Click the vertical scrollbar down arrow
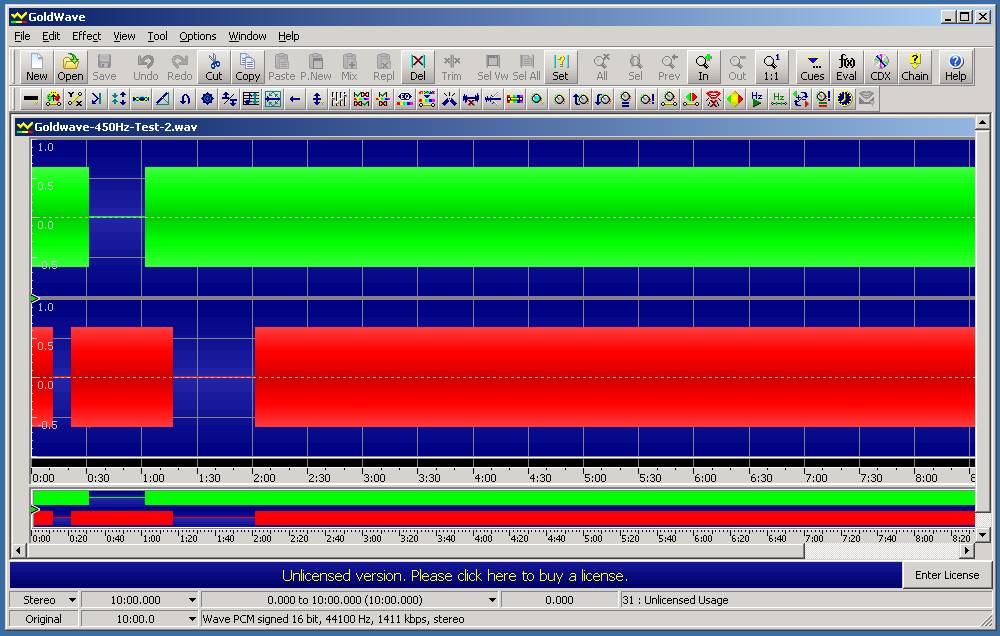The height and width of the screenshot is (636, 1000). point(983,535)
